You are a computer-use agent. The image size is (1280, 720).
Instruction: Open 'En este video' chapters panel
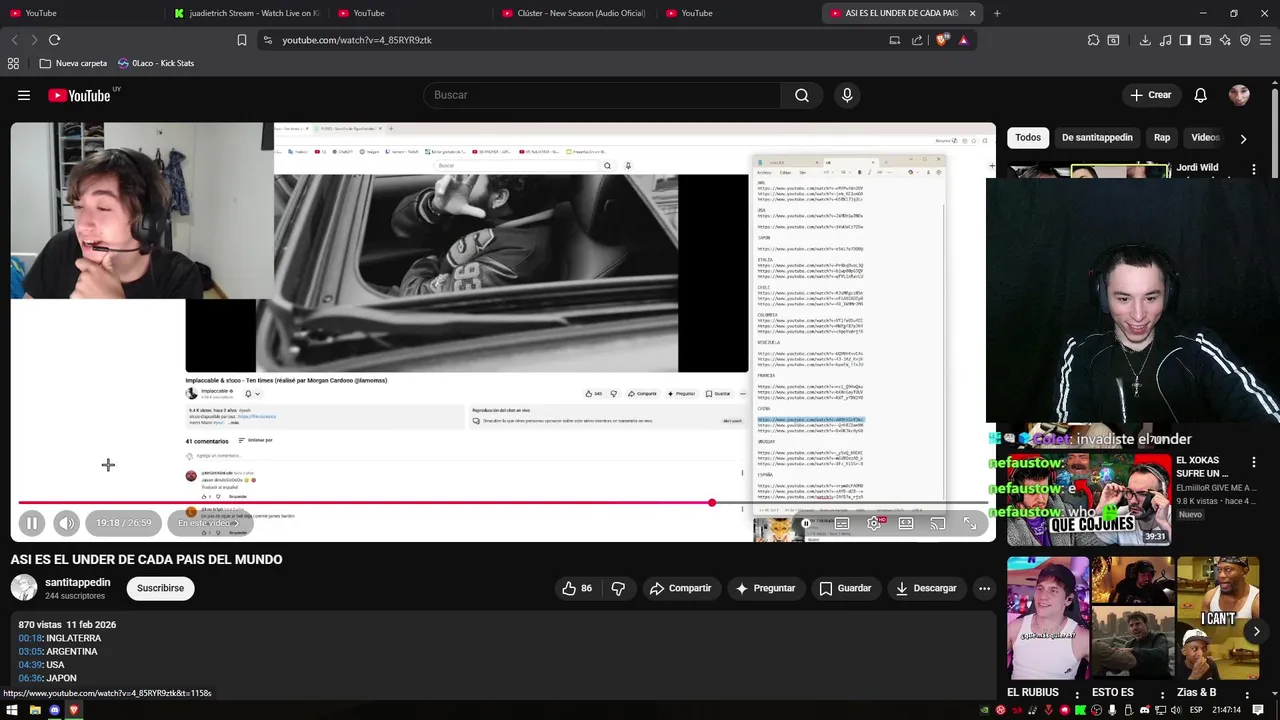208,523
